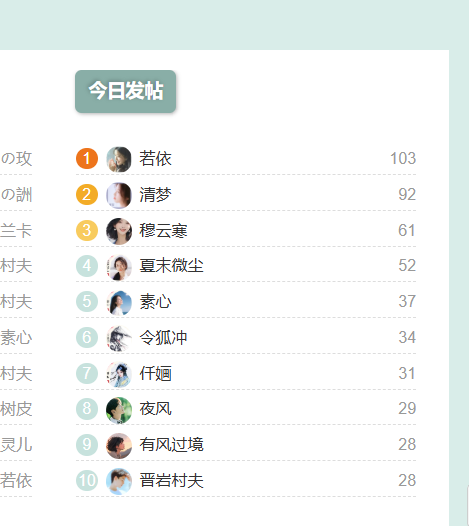Open 仟婳's profile avatar
This screenshot has height=526, width=469.
pyautogui.click(x=119, y=374)
